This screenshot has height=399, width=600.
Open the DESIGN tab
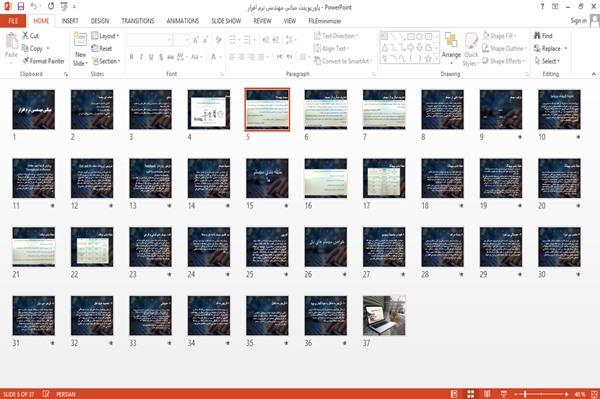(x=100, y=21)
